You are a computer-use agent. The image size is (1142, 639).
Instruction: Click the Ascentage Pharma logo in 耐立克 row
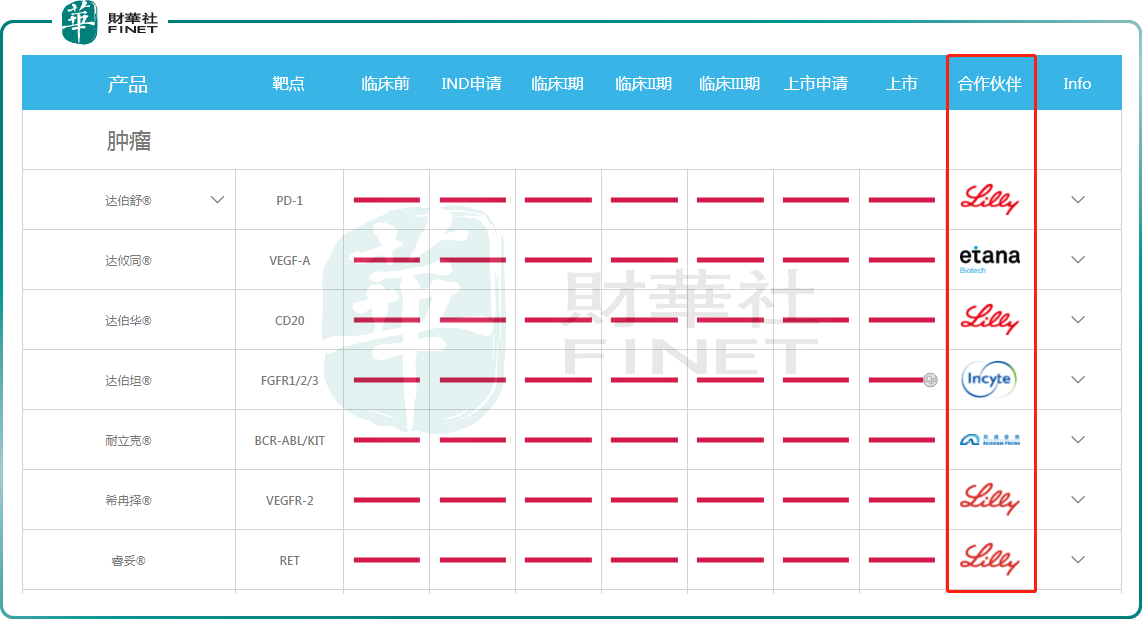[x=989, y=440]
